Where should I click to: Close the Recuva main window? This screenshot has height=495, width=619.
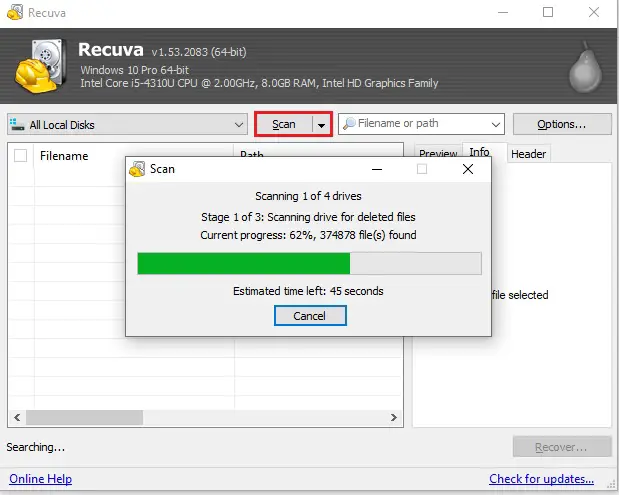click(594, 12)
